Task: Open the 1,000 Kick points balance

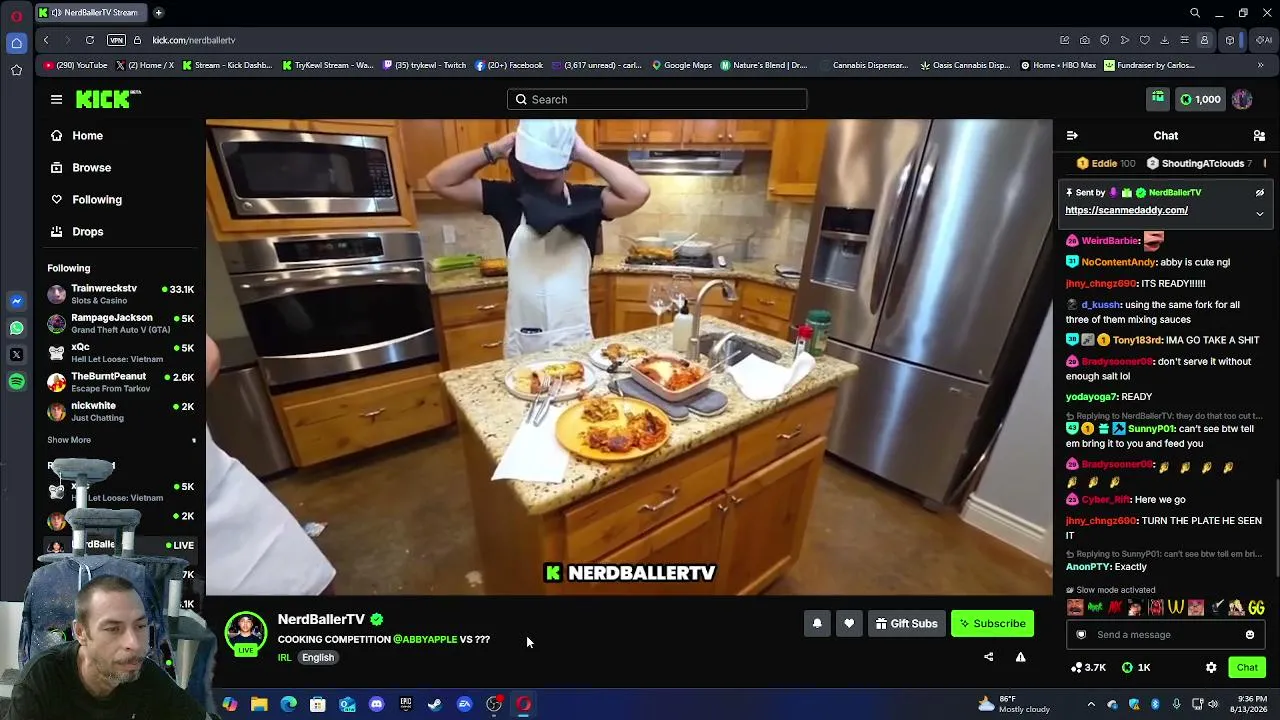Action: point(1200,99)
